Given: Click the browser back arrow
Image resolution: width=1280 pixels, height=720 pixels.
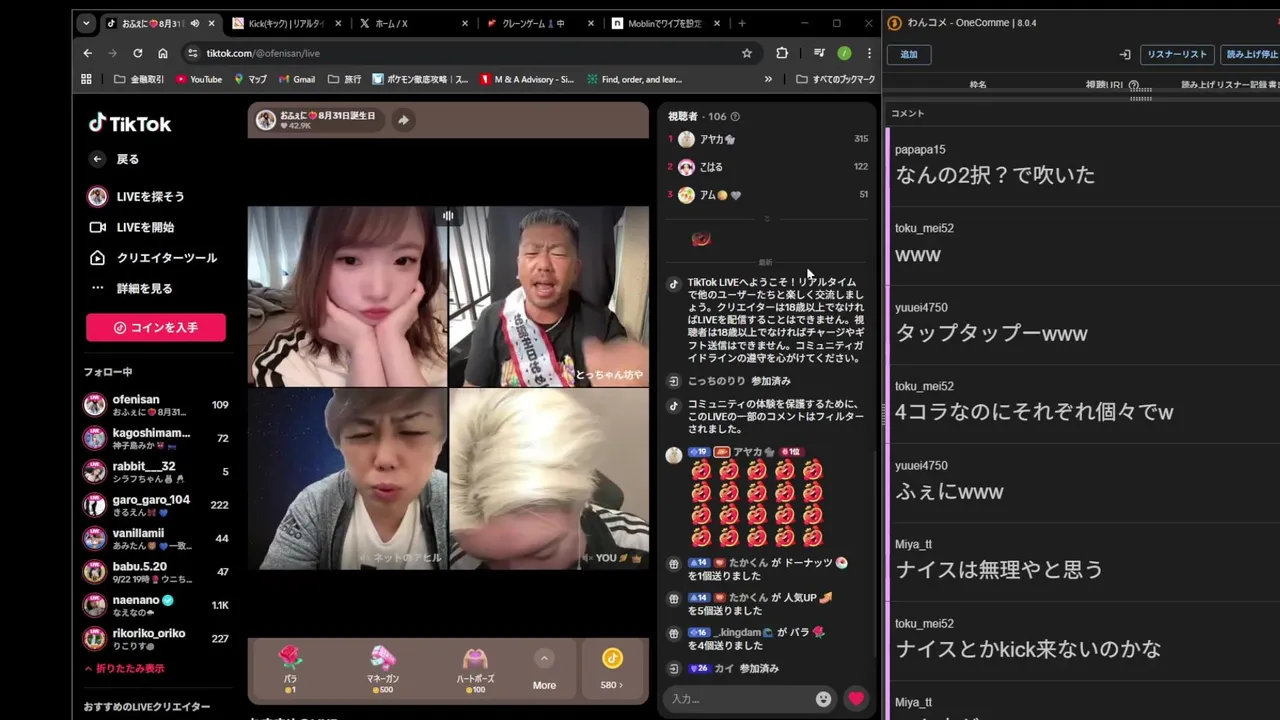Looking at the screenshot, I should click(87, 53).
